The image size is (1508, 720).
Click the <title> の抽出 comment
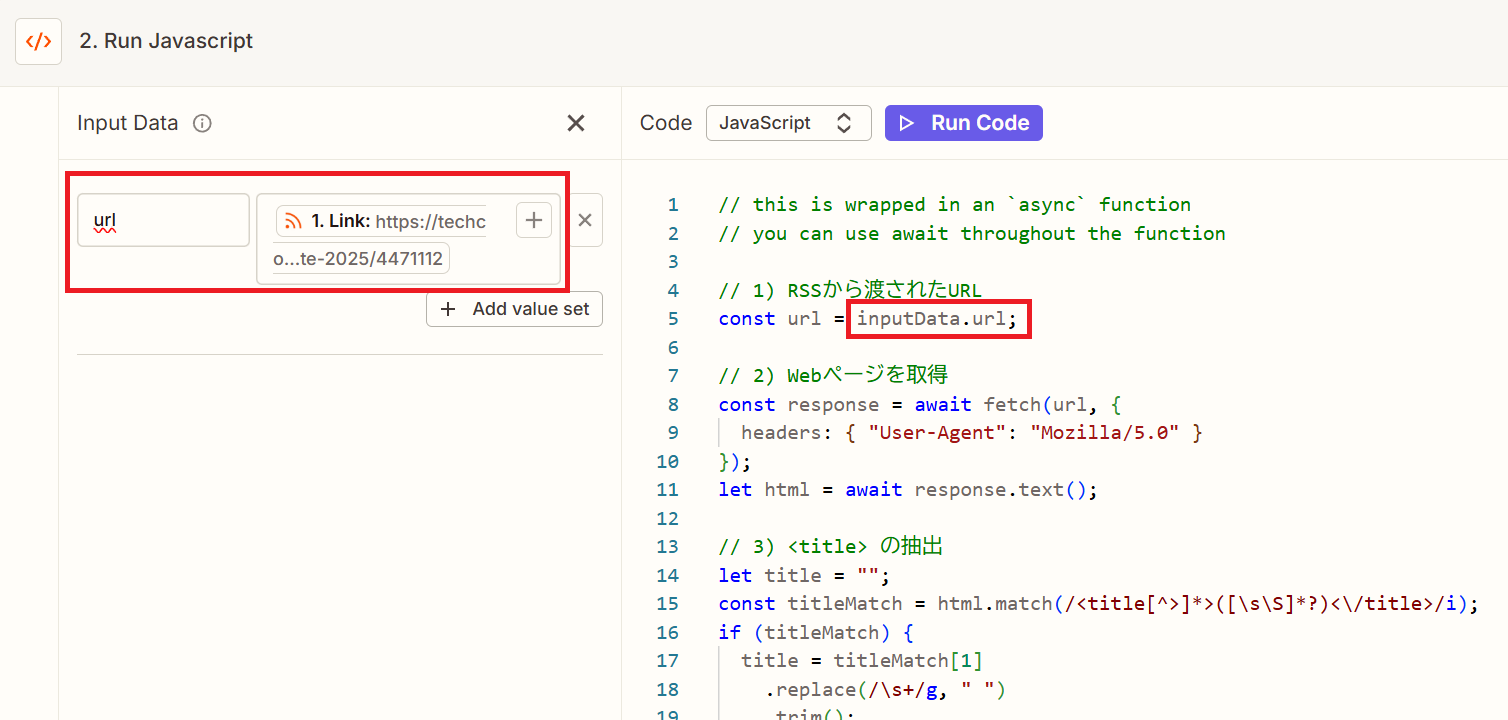[x=831, y=547]
